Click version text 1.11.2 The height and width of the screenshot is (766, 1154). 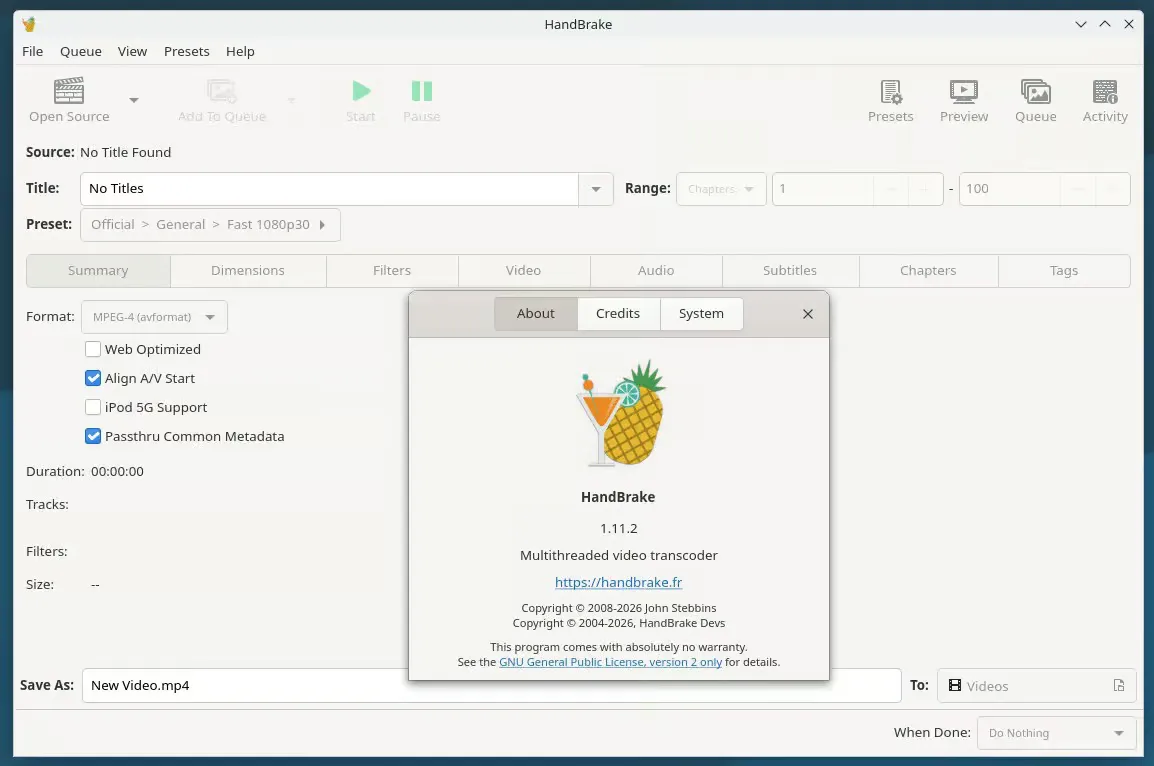(x=619, y=528)
